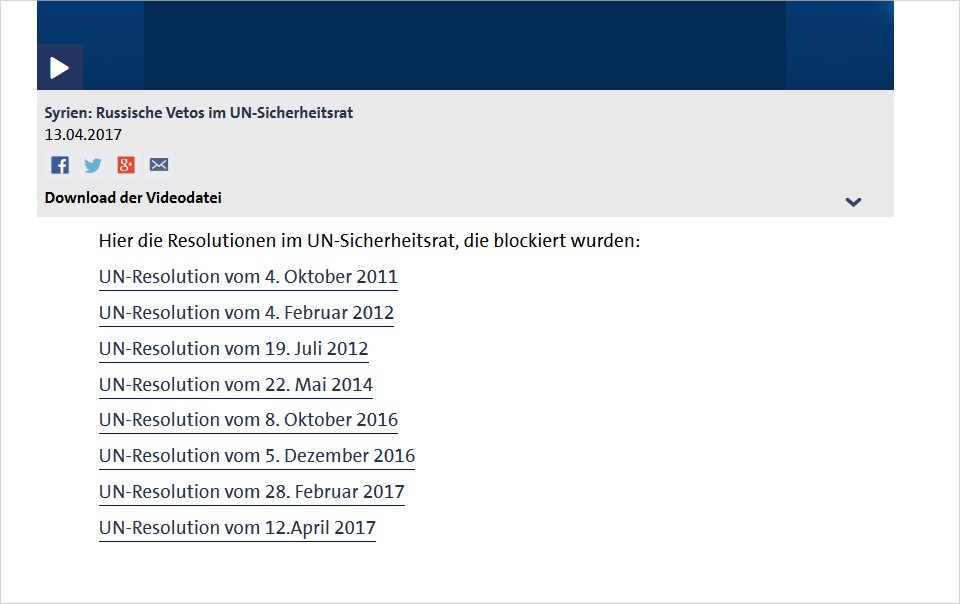This screenshot has width=960, height=604.
Task: Open UN-Resolution vom 8. Oktober 2016
Action: coord(248,420)
